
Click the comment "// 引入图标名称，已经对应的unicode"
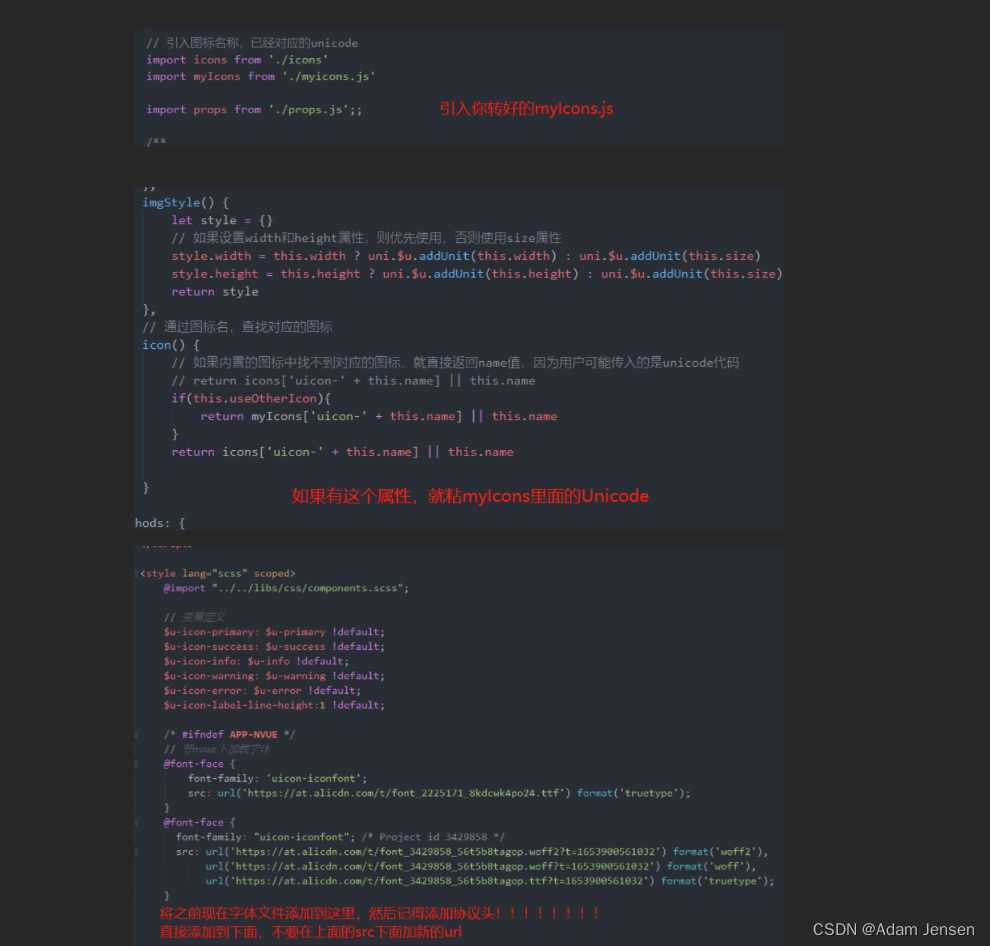click(x=252, y=43)
